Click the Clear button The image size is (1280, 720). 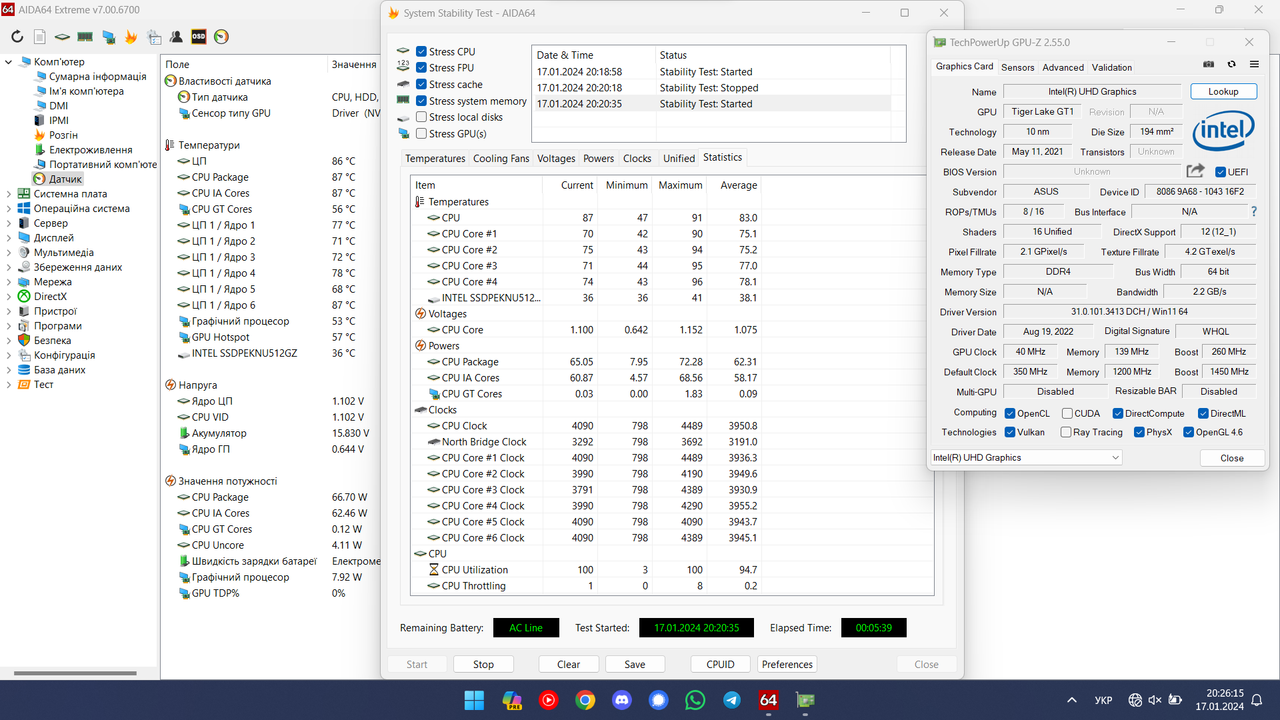(x=568, y=664)
